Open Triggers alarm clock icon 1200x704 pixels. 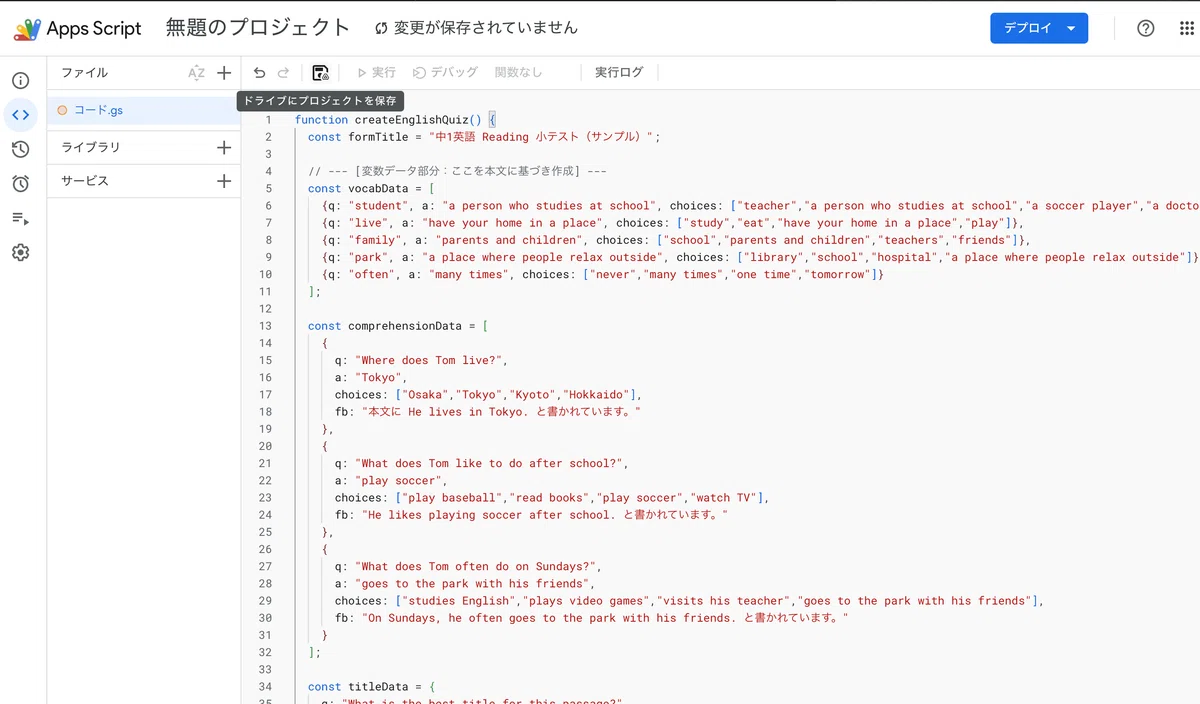coord(20,184)
